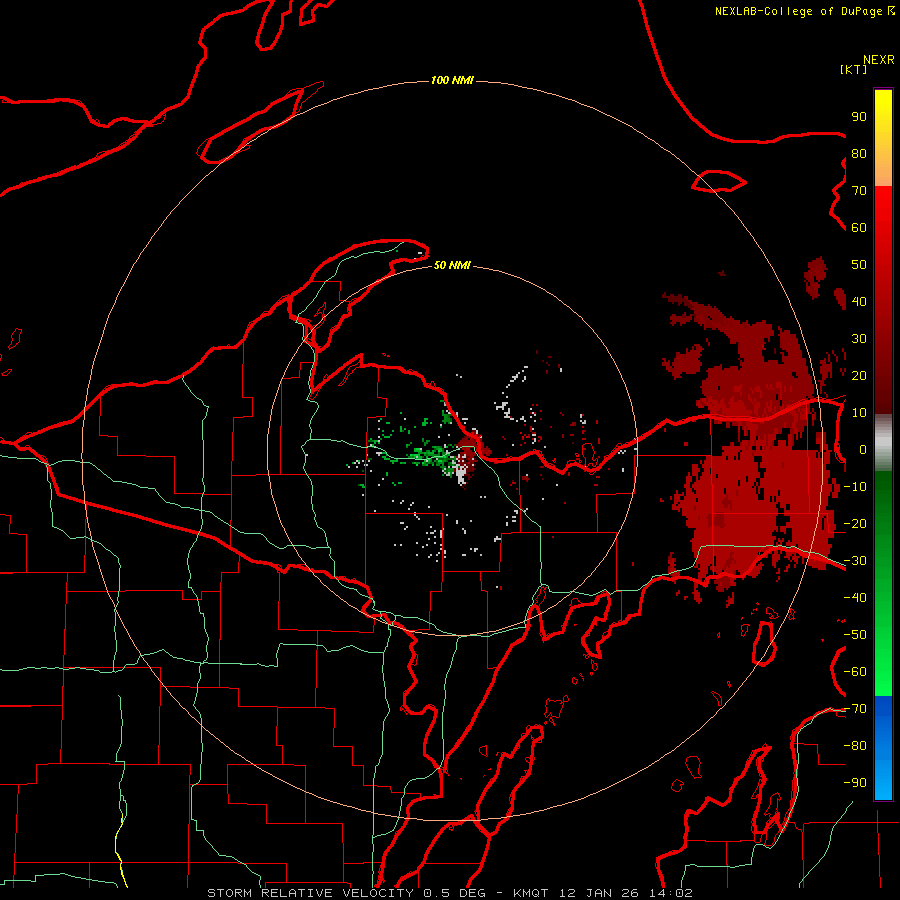
Task: Click the -50 value on the color scale
Action: (x=855, y=635)
